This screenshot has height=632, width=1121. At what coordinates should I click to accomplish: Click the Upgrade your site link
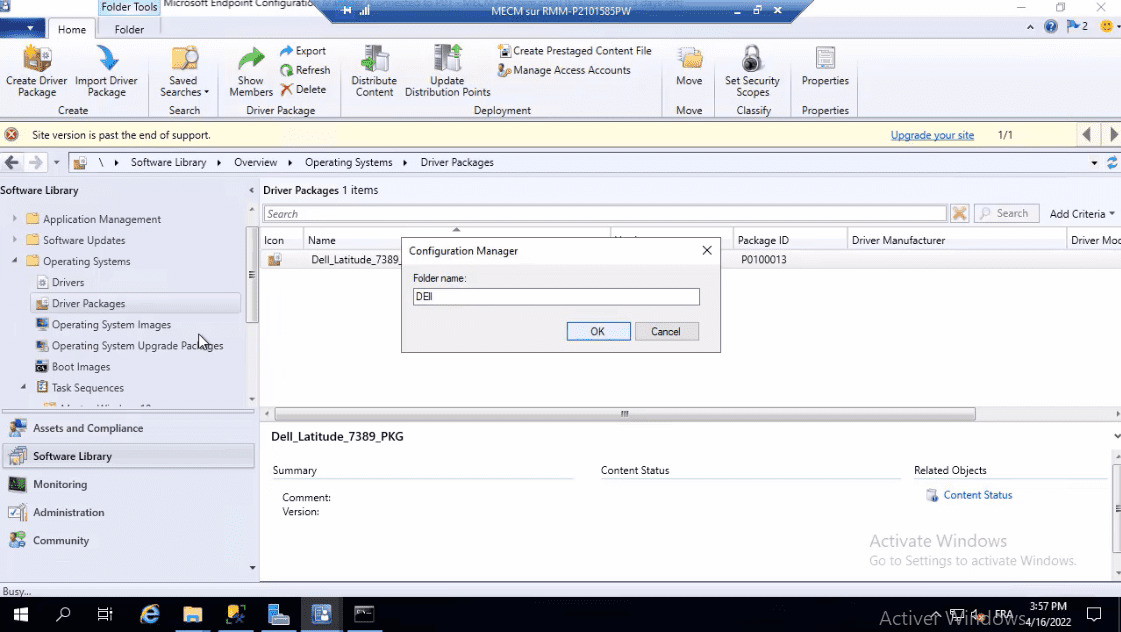pos(932,135)
